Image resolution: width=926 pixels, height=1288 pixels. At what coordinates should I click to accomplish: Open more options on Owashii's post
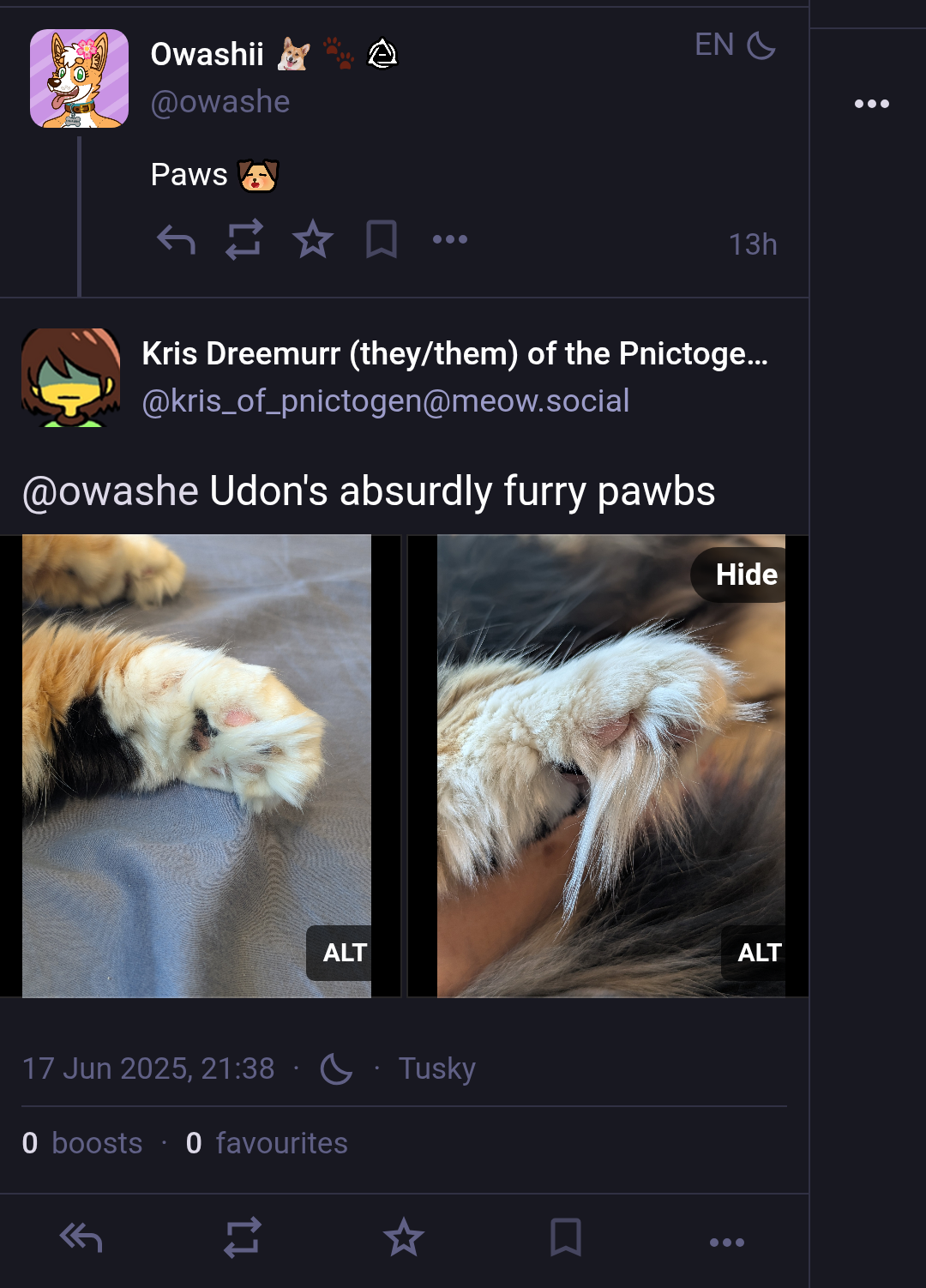(x=450, y=239)
